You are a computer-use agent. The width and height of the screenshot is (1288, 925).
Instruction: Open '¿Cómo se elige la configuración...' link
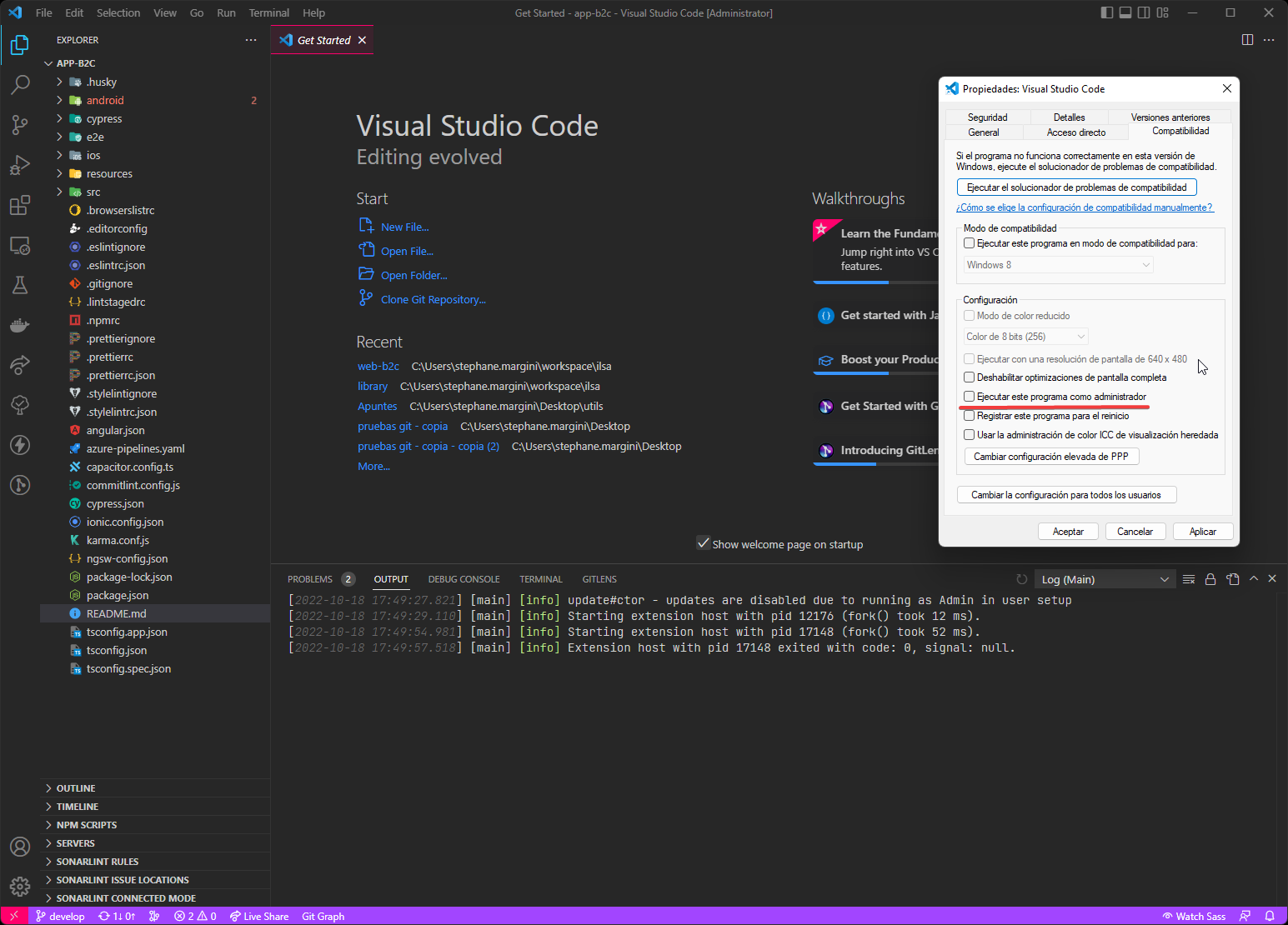pos(1085,207)
